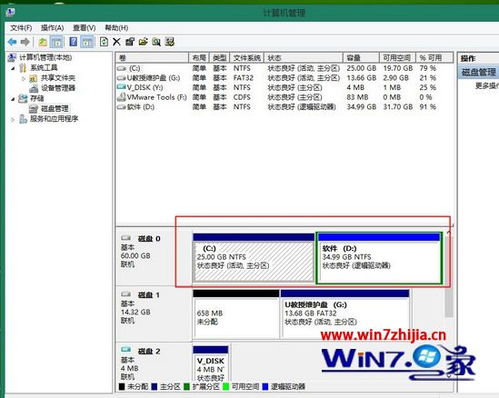Open the 操作(A) menu
Viewport: 499px width, 398px height.
[52, 28]
